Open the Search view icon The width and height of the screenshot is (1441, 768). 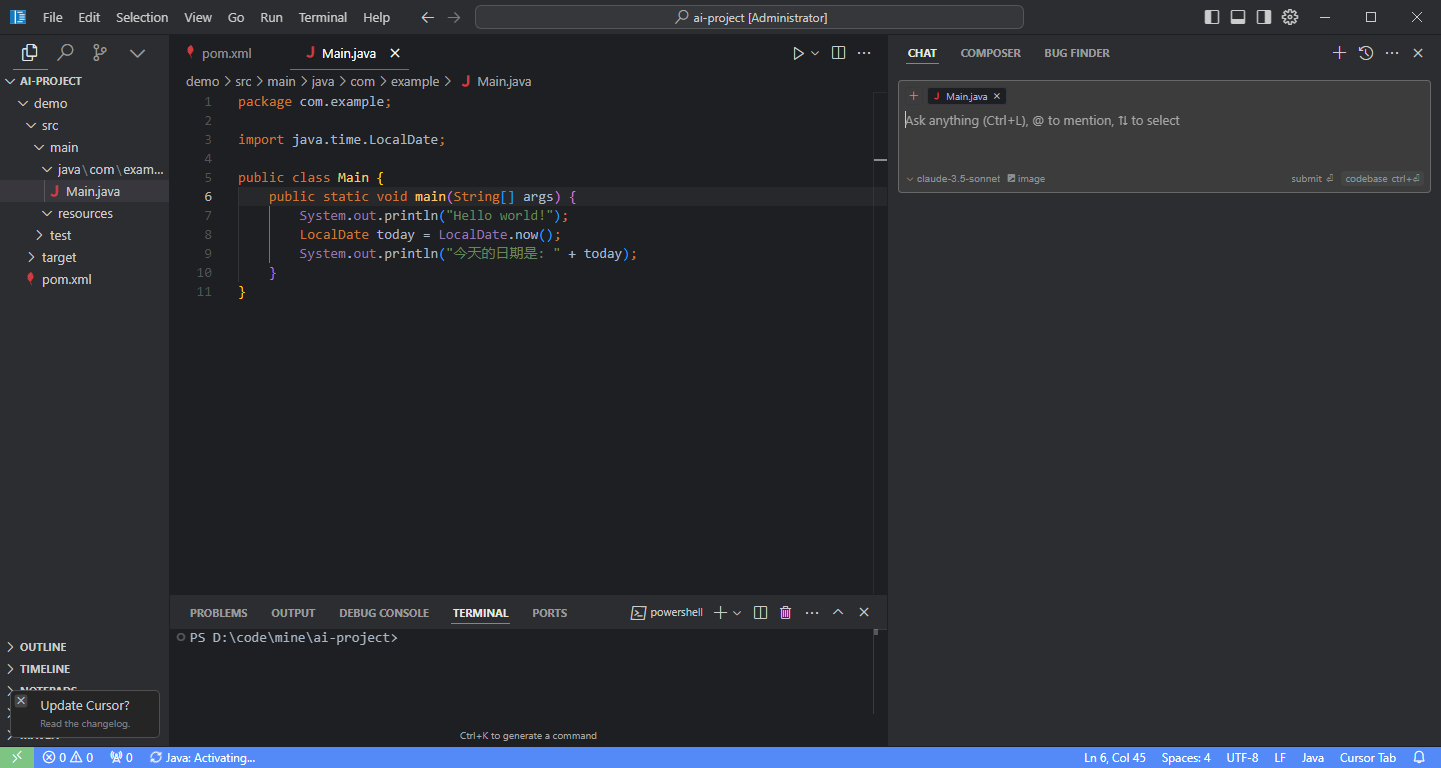pos(65,53)
